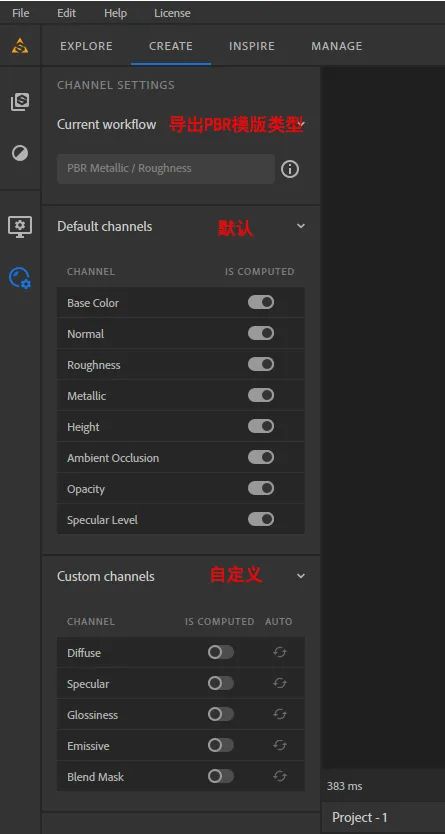This screenshot has width=445, height=834.
Task: Enable the Blend Mask computed switch
Action: pyautogui.click(x=221, y=777)
